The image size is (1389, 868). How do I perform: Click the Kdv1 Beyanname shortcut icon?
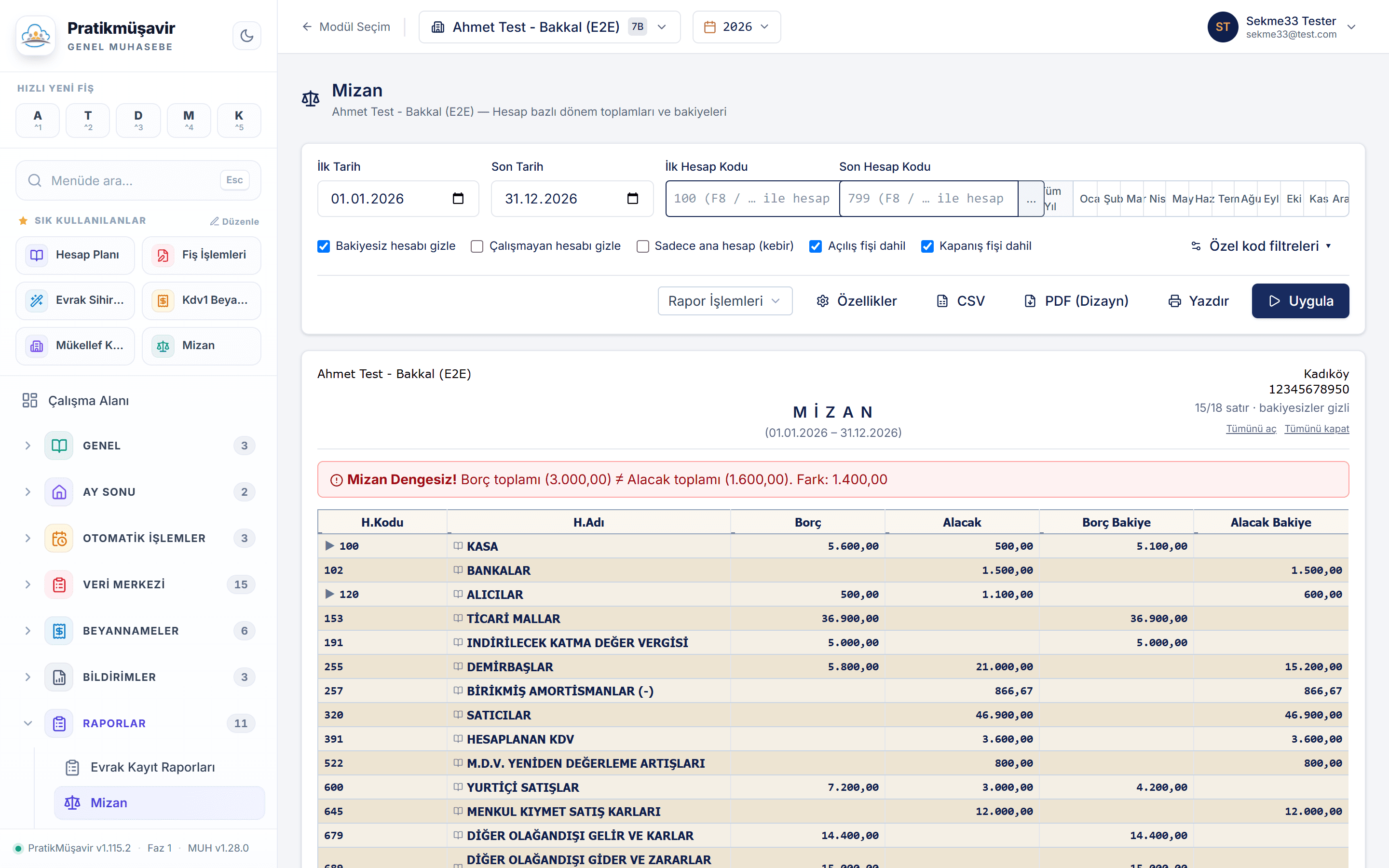(163, 300)
